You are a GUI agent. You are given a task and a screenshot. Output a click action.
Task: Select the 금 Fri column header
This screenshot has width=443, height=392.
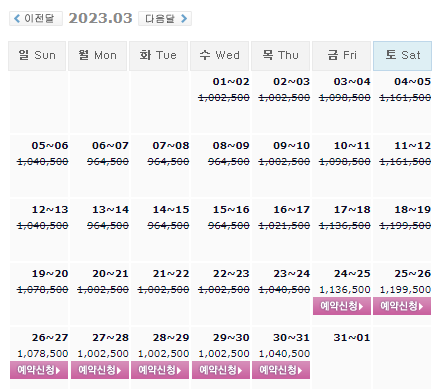click(341, 56)
